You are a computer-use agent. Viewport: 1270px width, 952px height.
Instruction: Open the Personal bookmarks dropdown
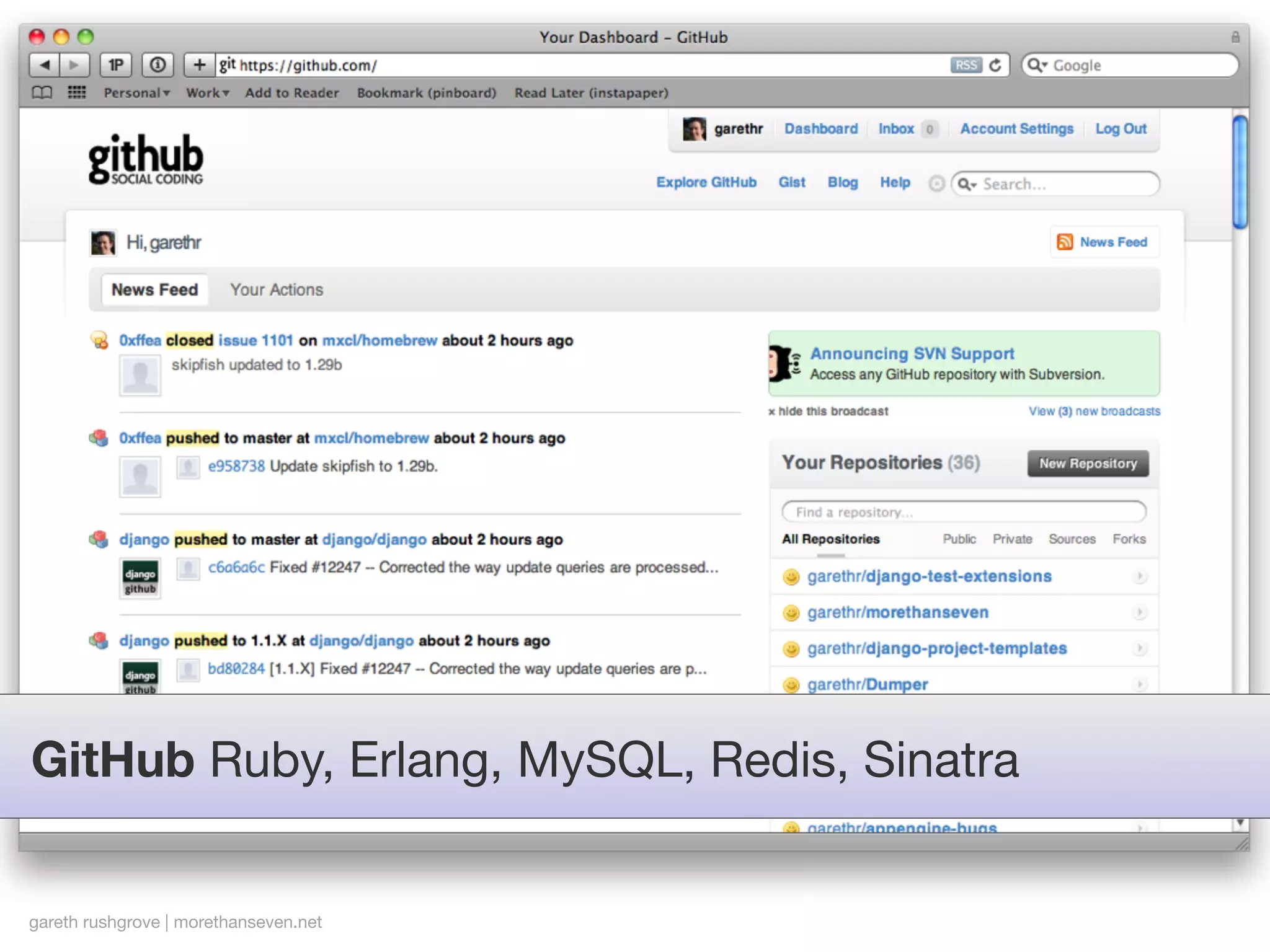click(136, 93)
